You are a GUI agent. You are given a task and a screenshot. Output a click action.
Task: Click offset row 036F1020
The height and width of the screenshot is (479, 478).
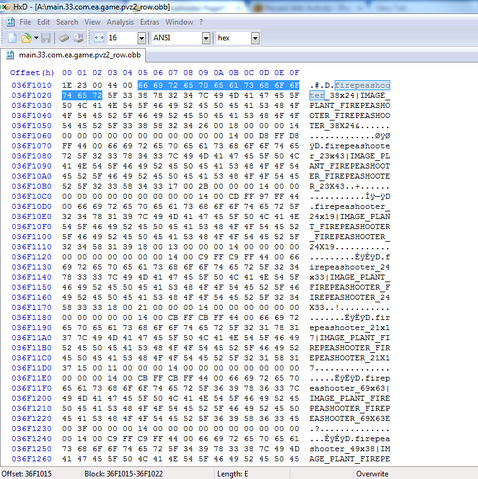31,95
